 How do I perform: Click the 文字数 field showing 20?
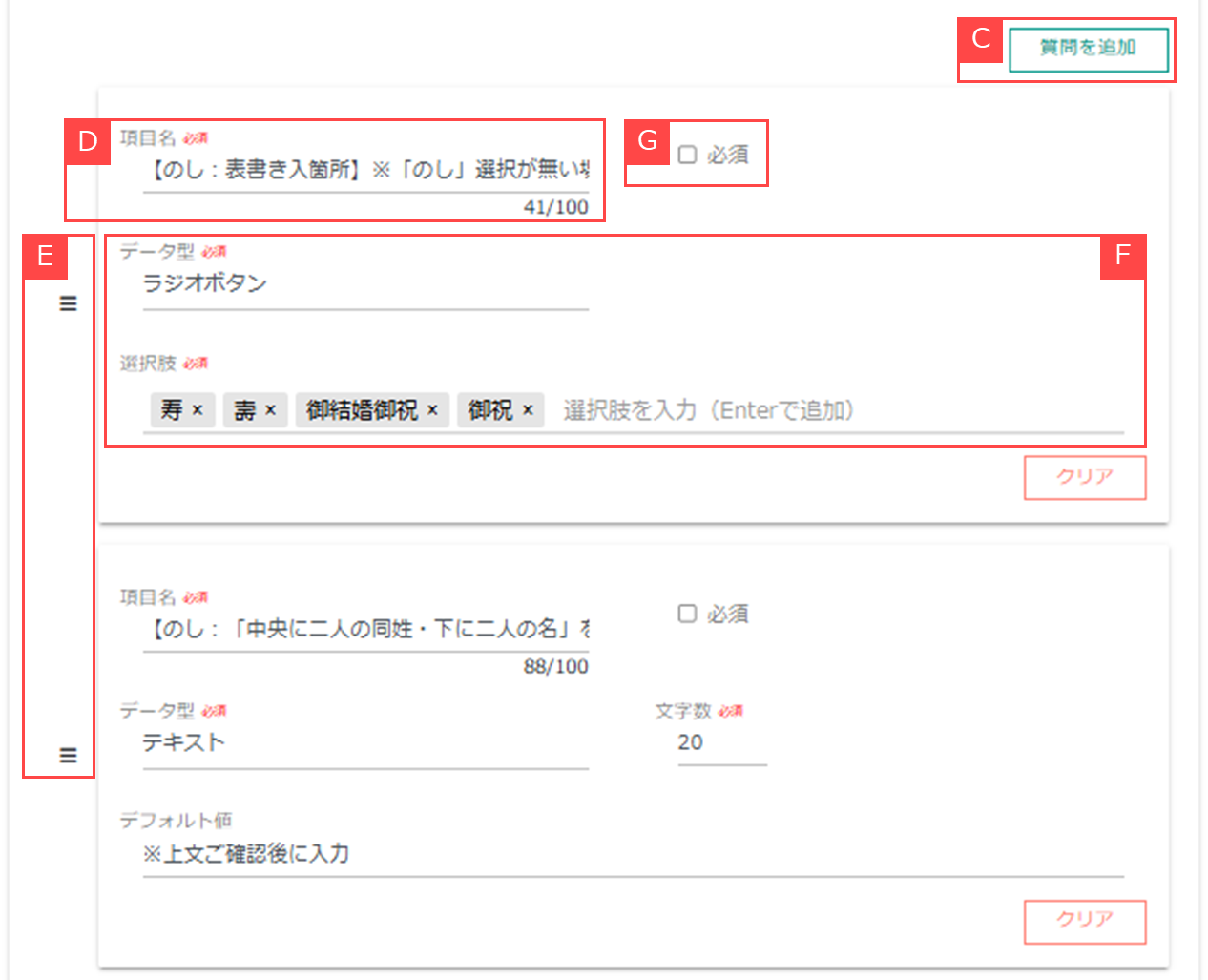(720, 743)
